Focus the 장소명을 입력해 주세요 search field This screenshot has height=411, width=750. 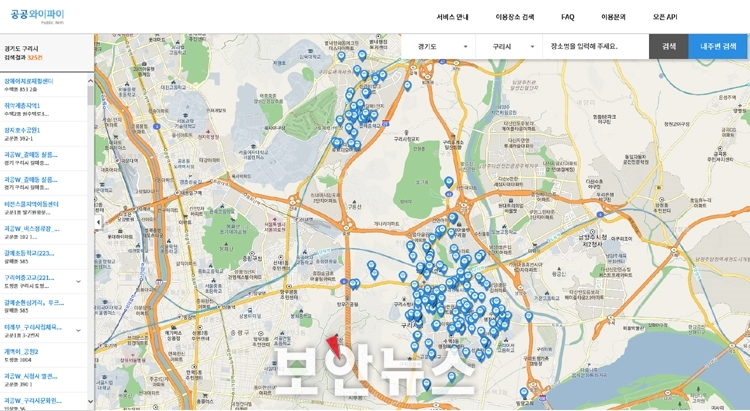[x=596, y=46]
